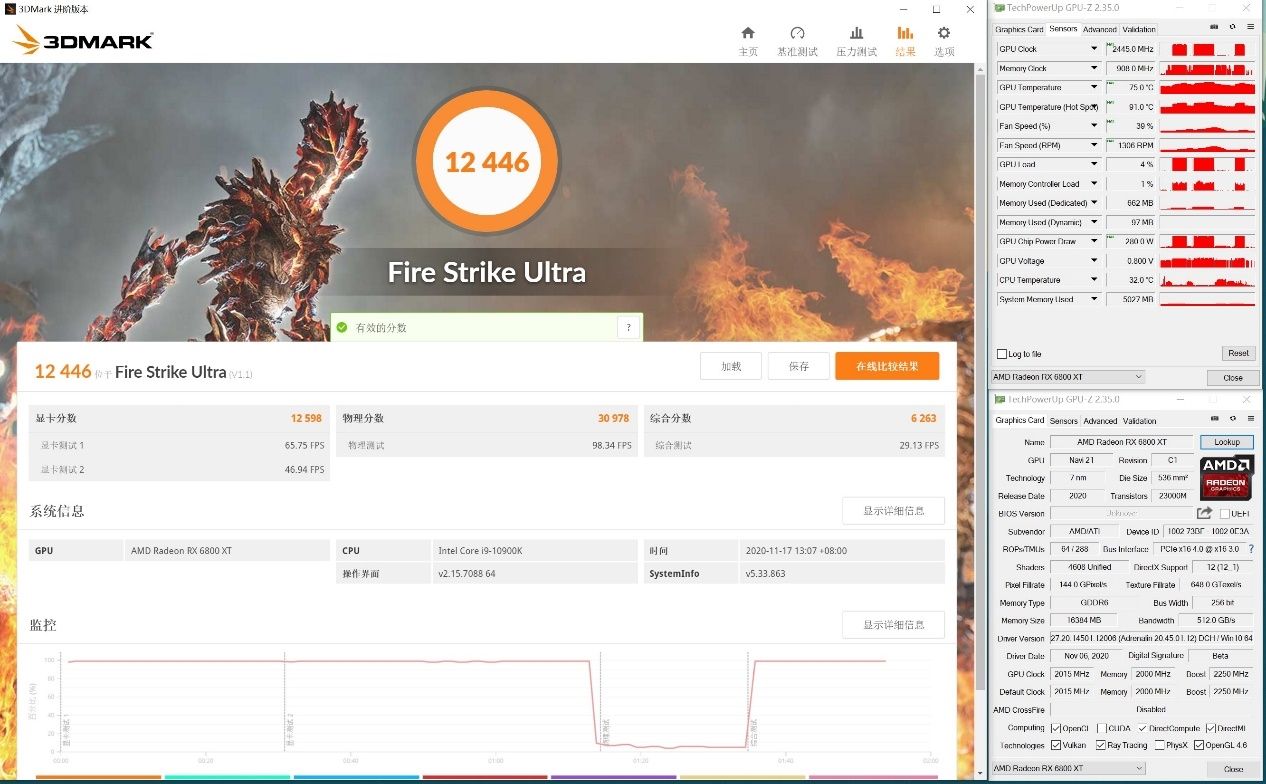Viewport: 1266px width, 784px height.
Task: Click the 3DMark logo
Action: [84, 40]
